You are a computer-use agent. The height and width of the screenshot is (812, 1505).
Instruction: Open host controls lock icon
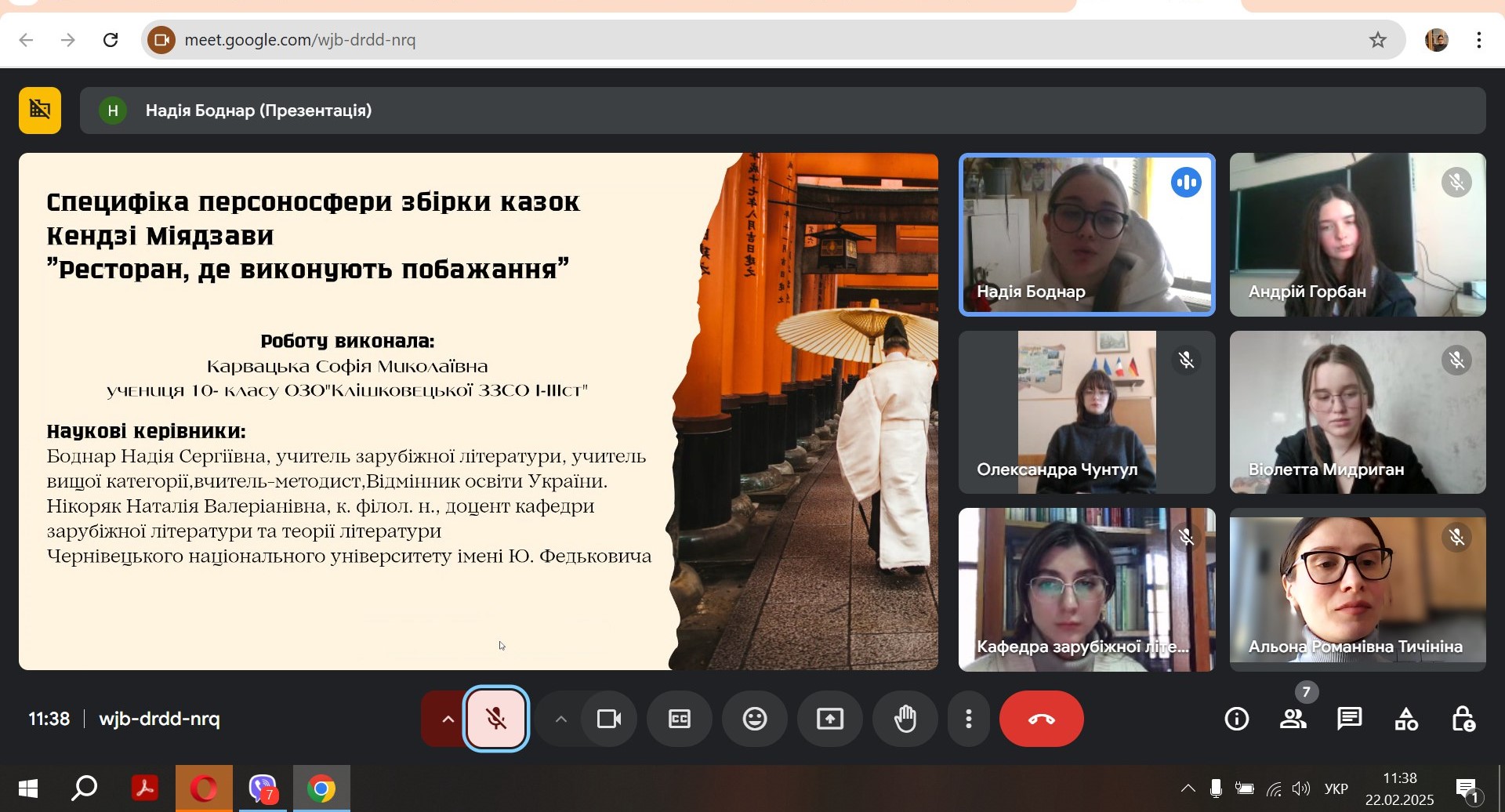coord(1463,719)
